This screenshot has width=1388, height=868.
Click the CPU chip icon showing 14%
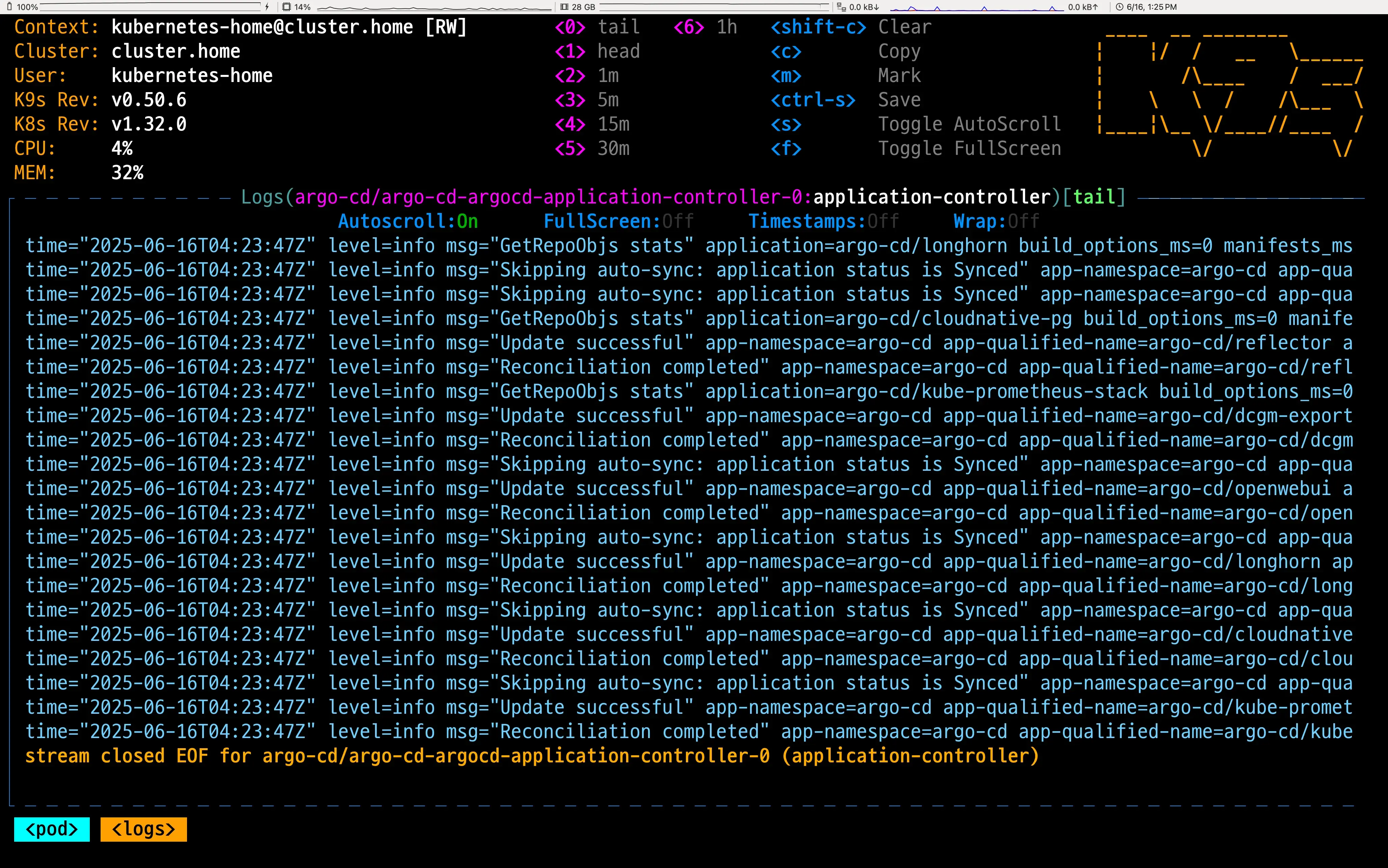point(287,7)
